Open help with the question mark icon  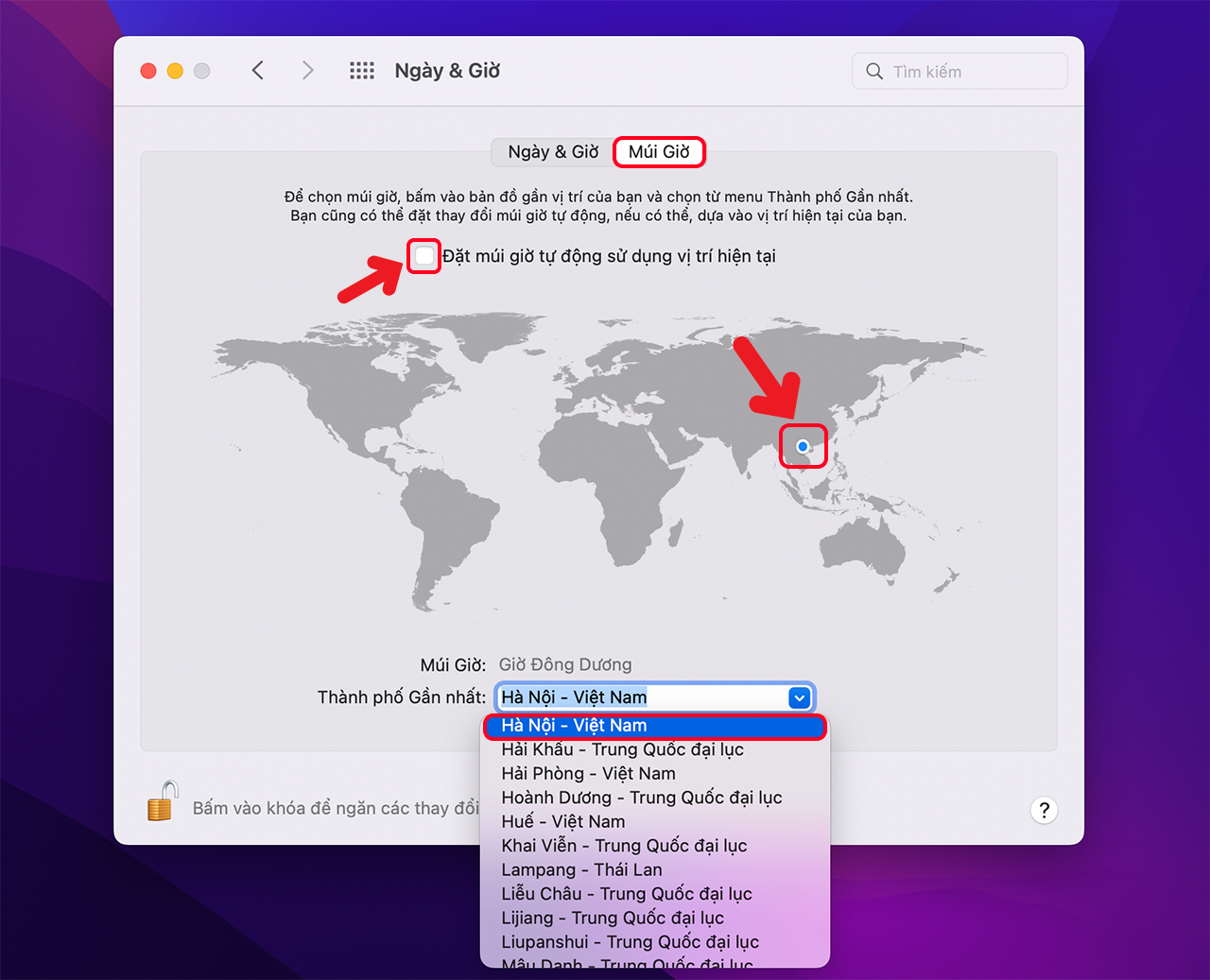click(x=1044, y=810)
